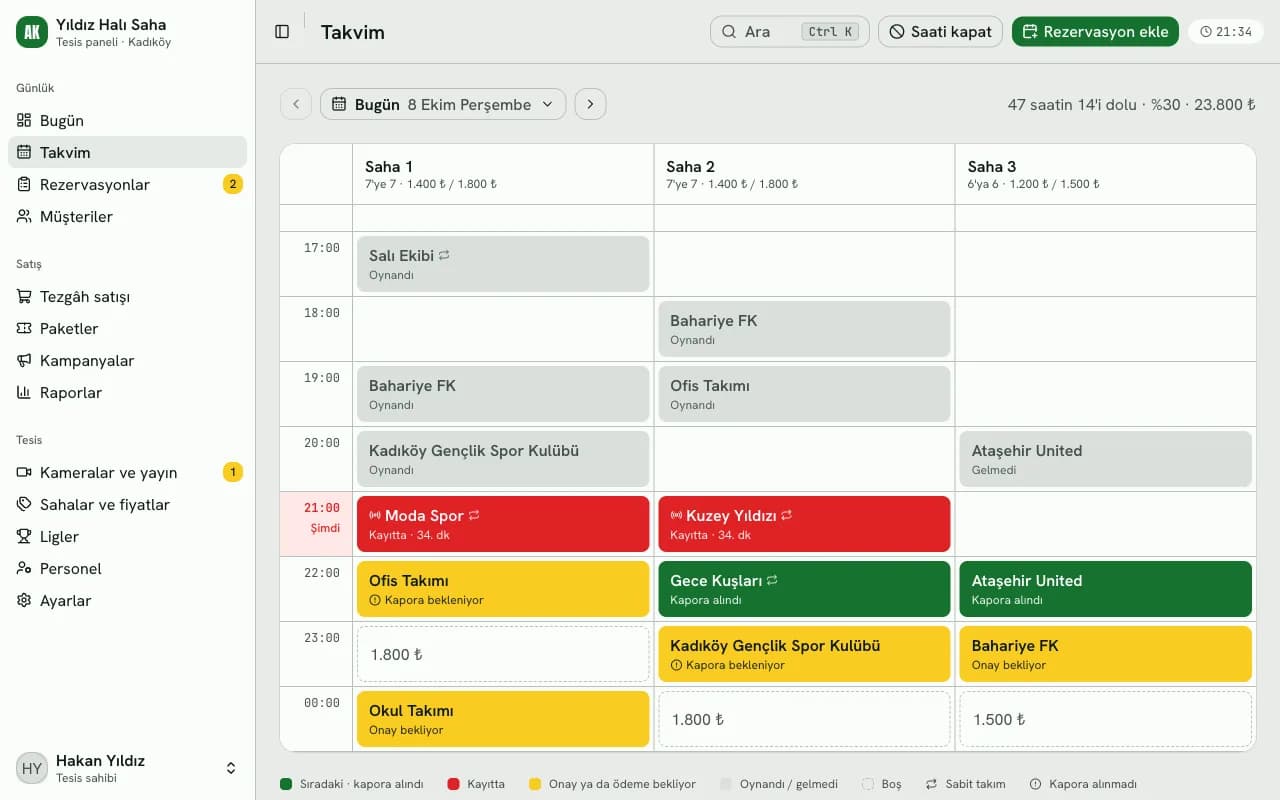This screenshot has width=1280, height=800.
Task: Open the Bugün 8 Ekim Perşembe date picker
Action: point(443,104)
